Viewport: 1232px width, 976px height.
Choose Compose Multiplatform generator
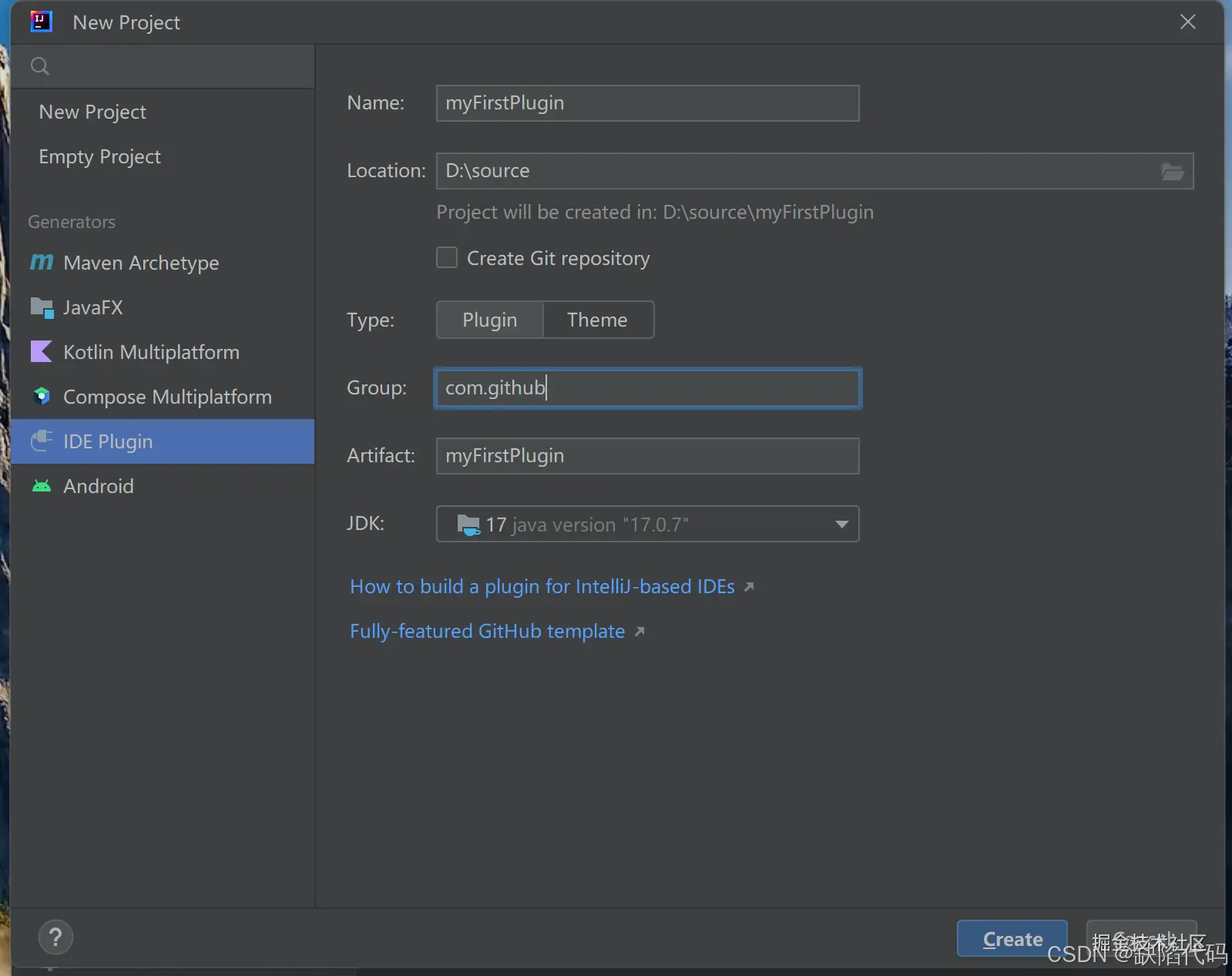163,397
